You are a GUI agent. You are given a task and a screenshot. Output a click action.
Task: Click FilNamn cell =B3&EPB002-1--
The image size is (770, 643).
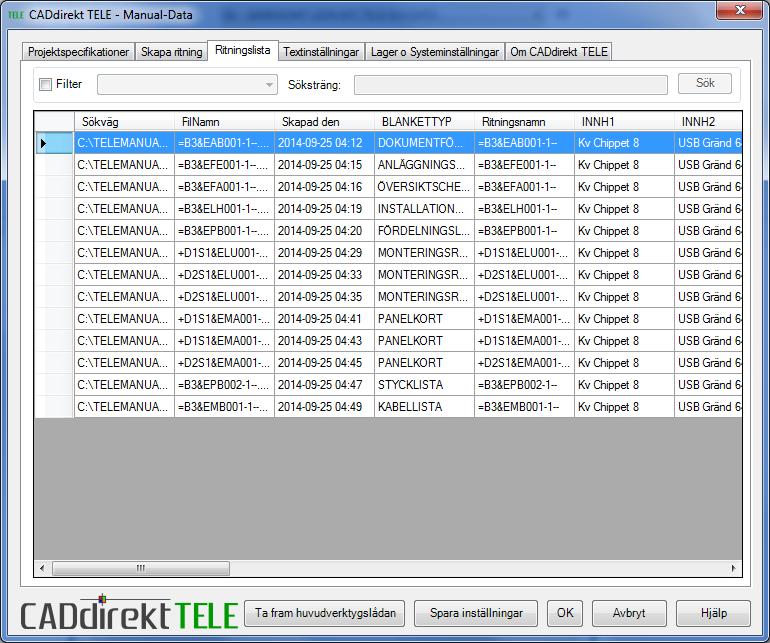pos(224,385)
